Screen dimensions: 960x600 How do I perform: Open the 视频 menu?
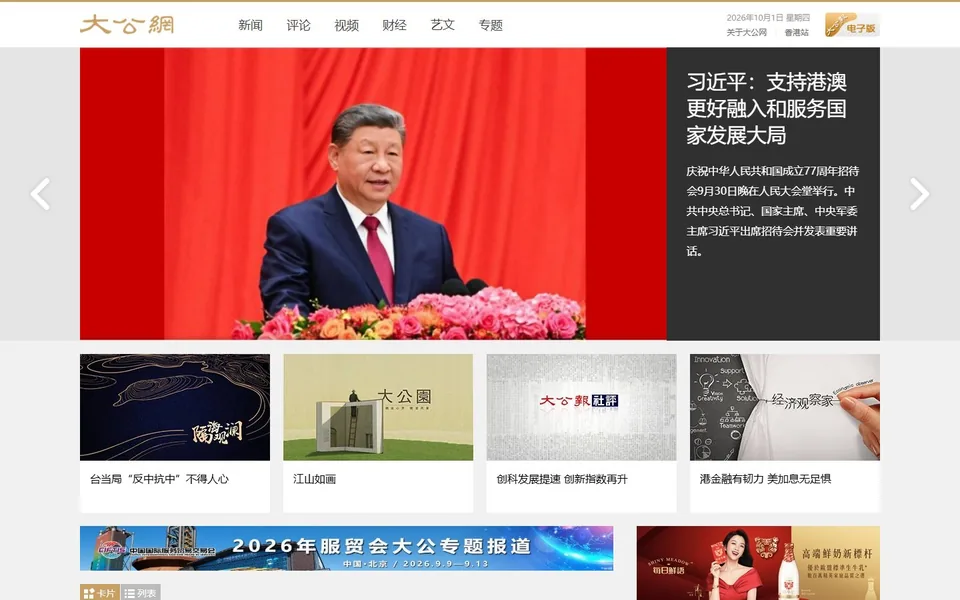pyautogui.click(x=347, y=25)
